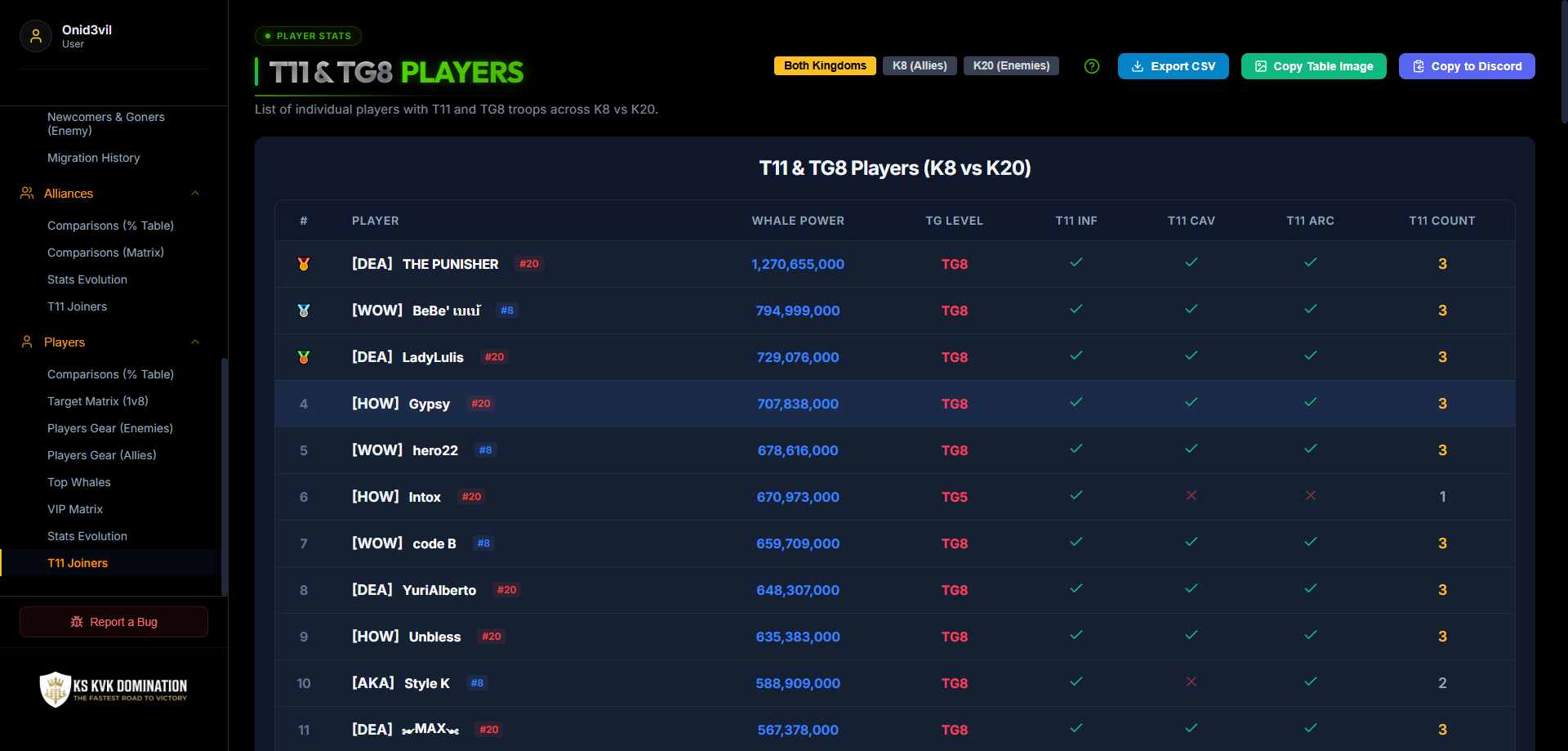Select the Both Kingdoms filter
Viewport: 1568px width, 751px height.
(825, 66)
